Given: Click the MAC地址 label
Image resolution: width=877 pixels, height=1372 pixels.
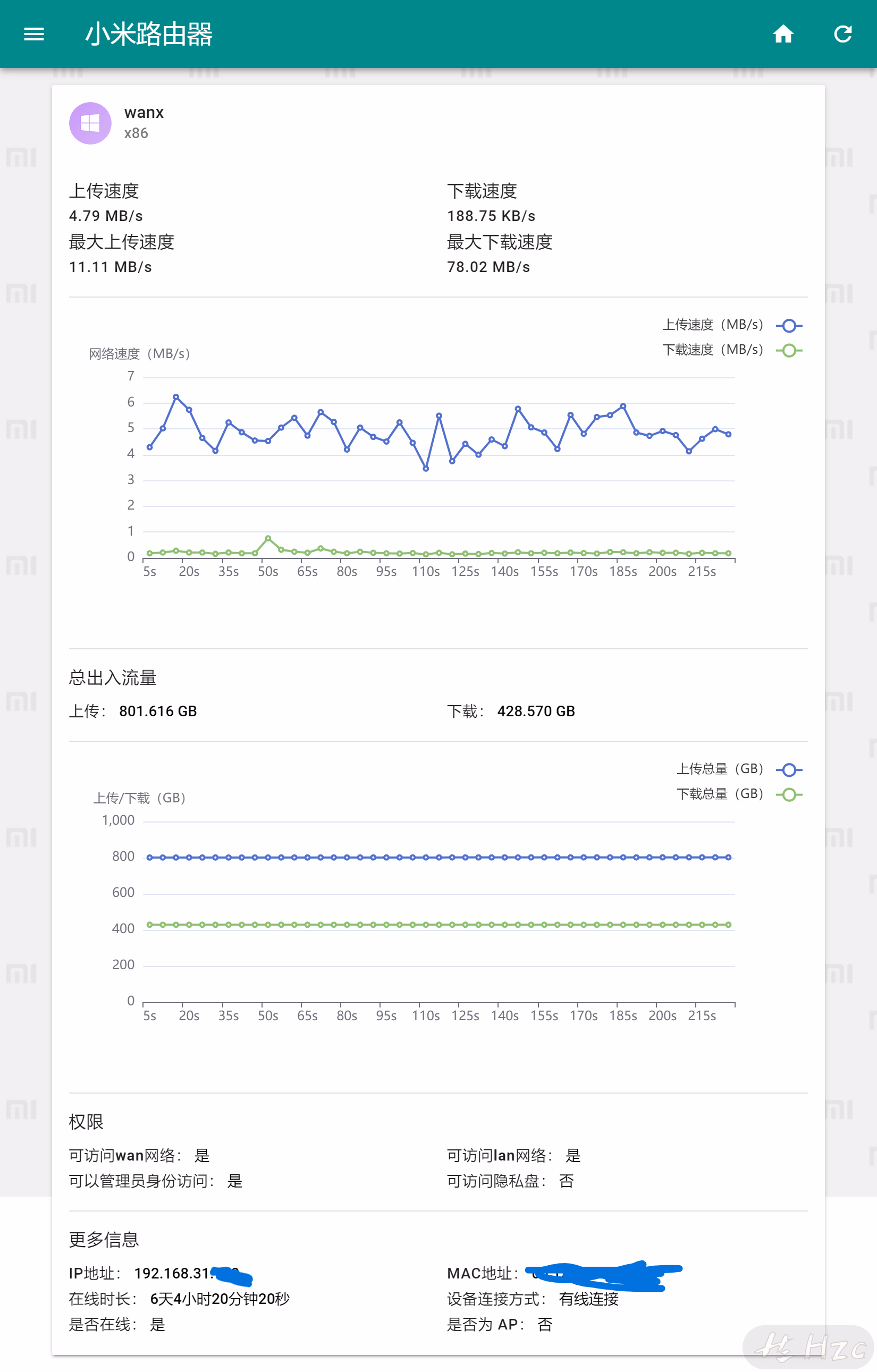Looking at the screenshot, I should tap(482, 1273).
